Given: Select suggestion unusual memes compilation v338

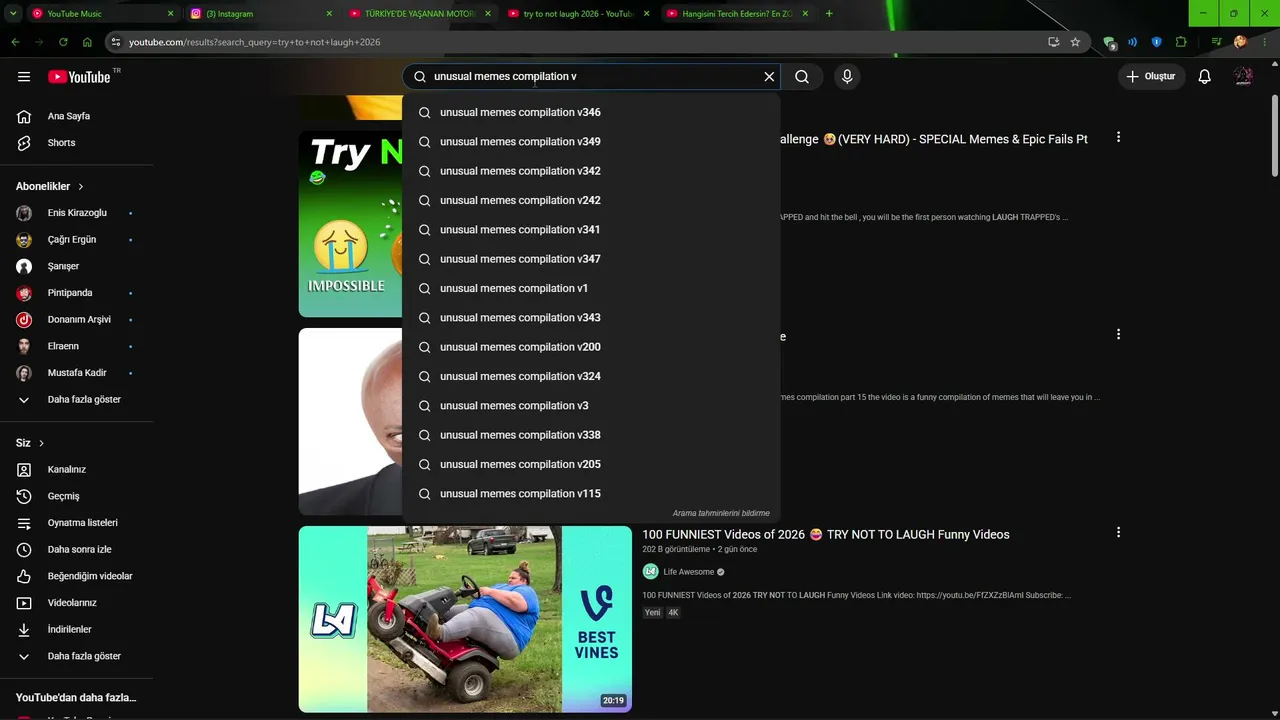Looking at the screenshot, I should coord(591,435).
